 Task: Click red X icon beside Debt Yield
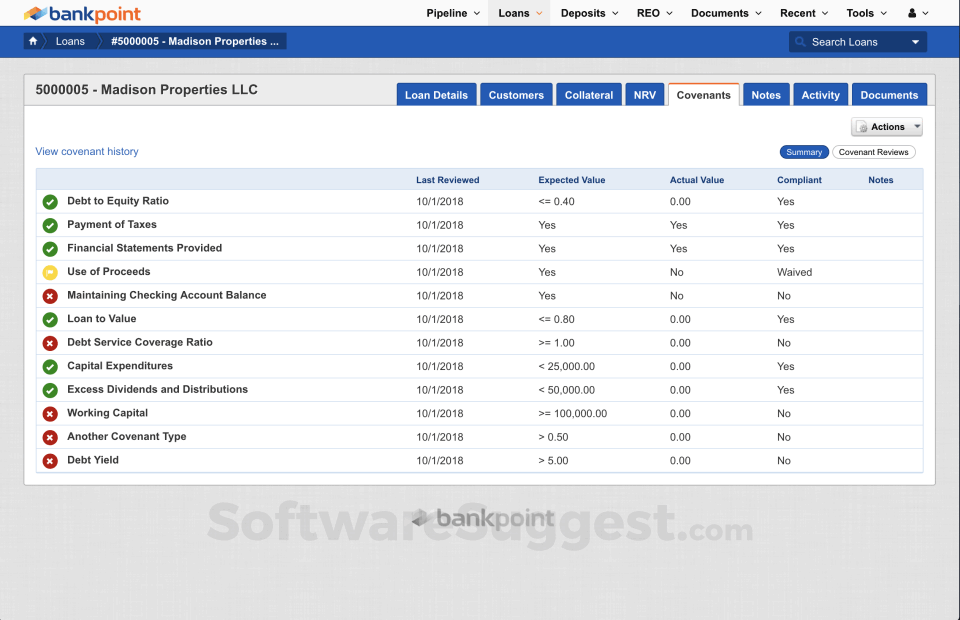50,461
